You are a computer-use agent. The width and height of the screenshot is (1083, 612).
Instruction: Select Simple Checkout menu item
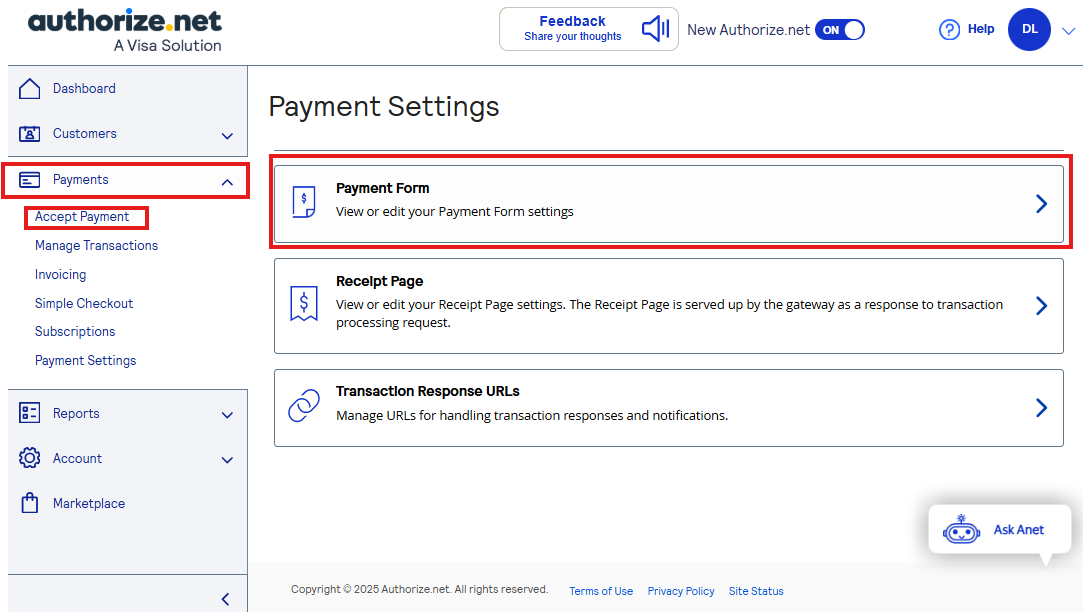[x=84, y=304]
